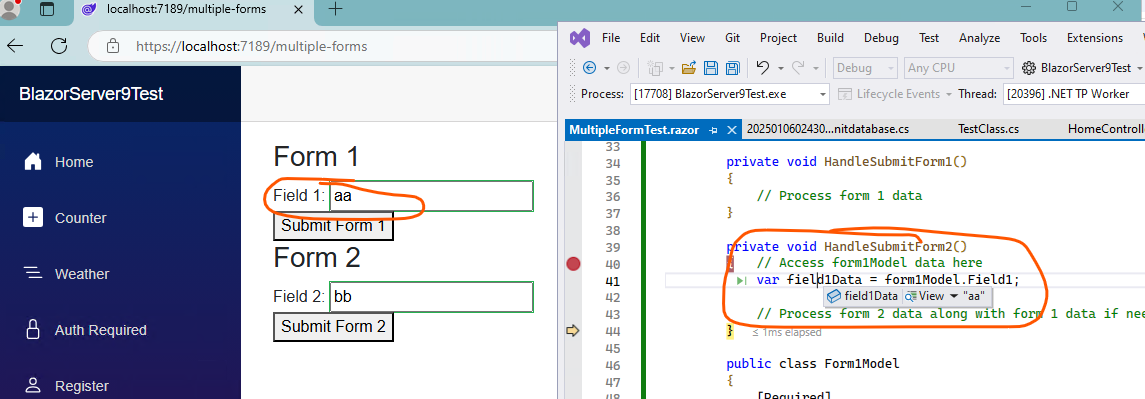The image size is (1145, 399).
Task: Open the Thread combo box
Action: tap(1075, 94)
